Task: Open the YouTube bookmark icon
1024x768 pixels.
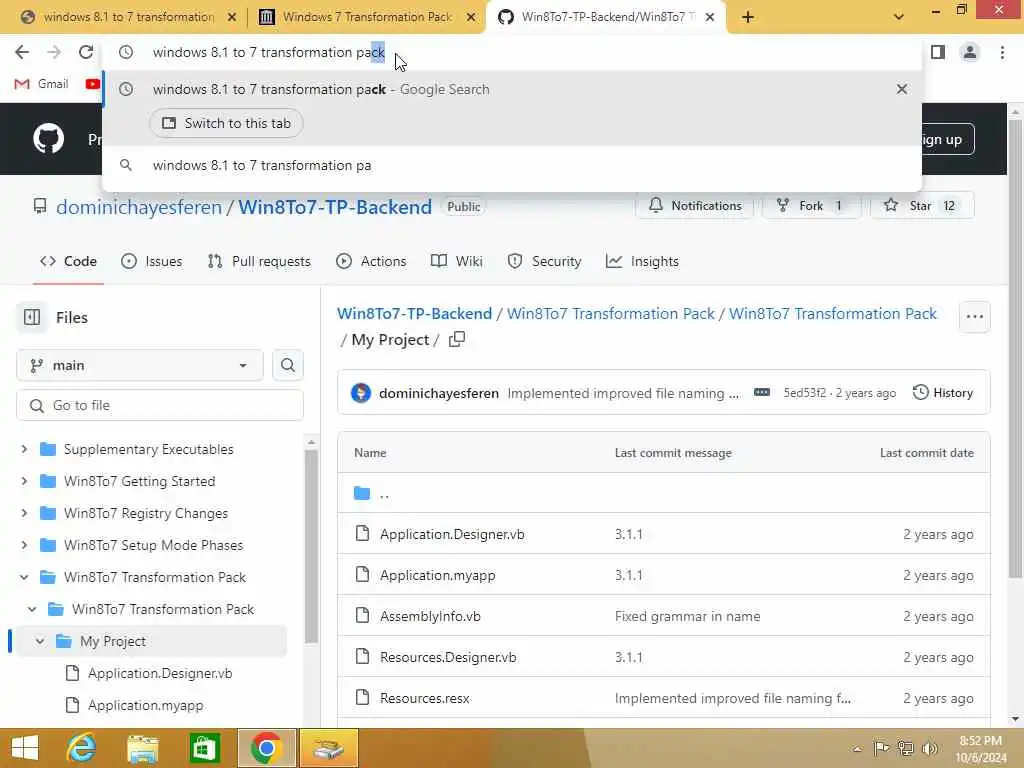Action: click(x=93, y=84)
